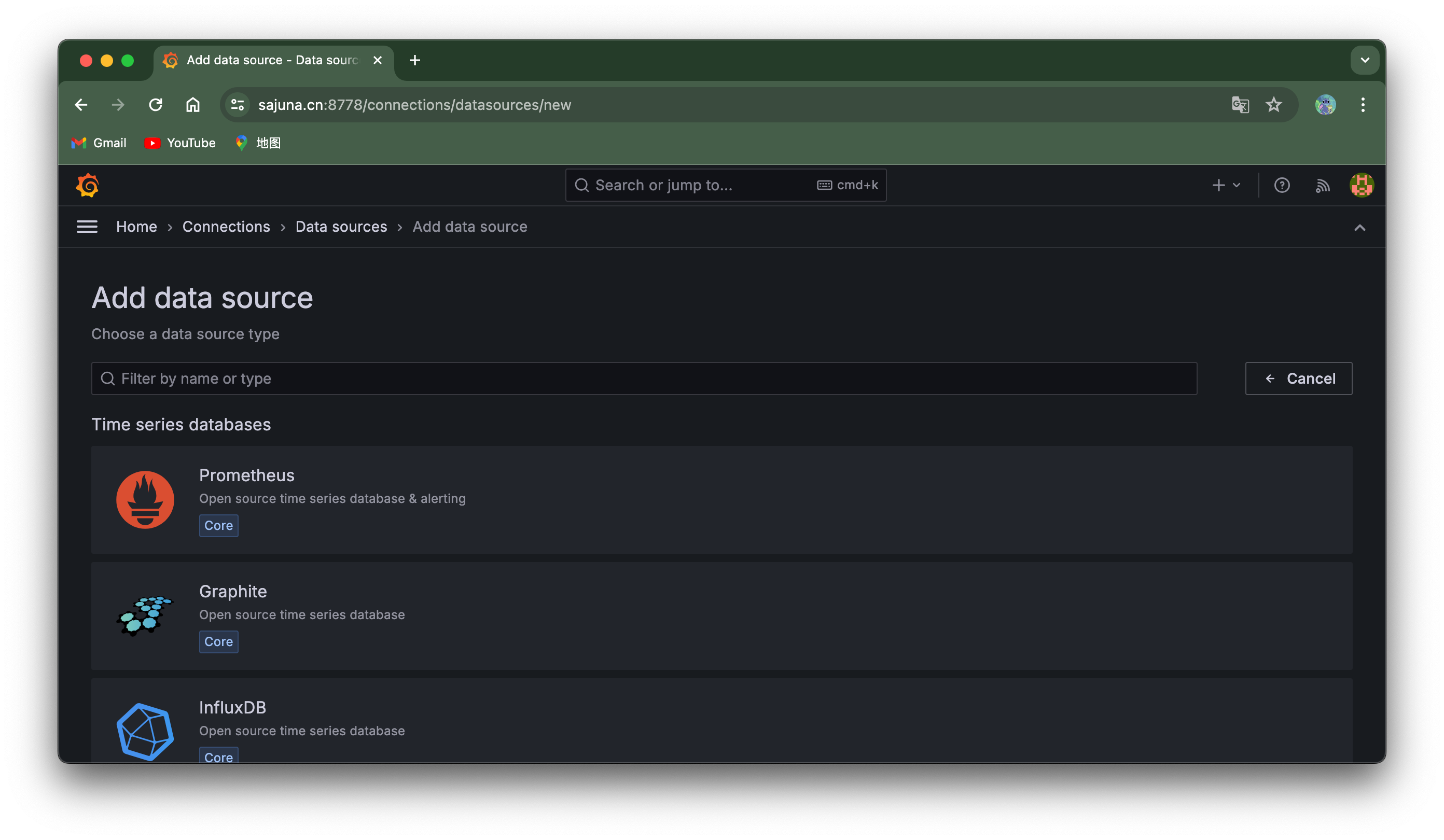
Task: Select the InfluxDB data source title
Action: click(x=232, y=708)
